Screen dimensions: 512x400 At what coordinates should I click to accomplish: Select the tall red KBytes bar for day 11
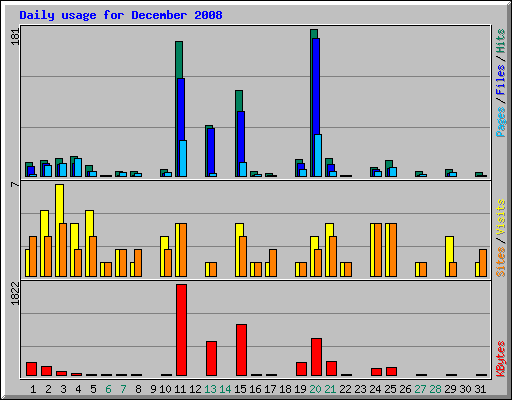[x=181, y=330]
